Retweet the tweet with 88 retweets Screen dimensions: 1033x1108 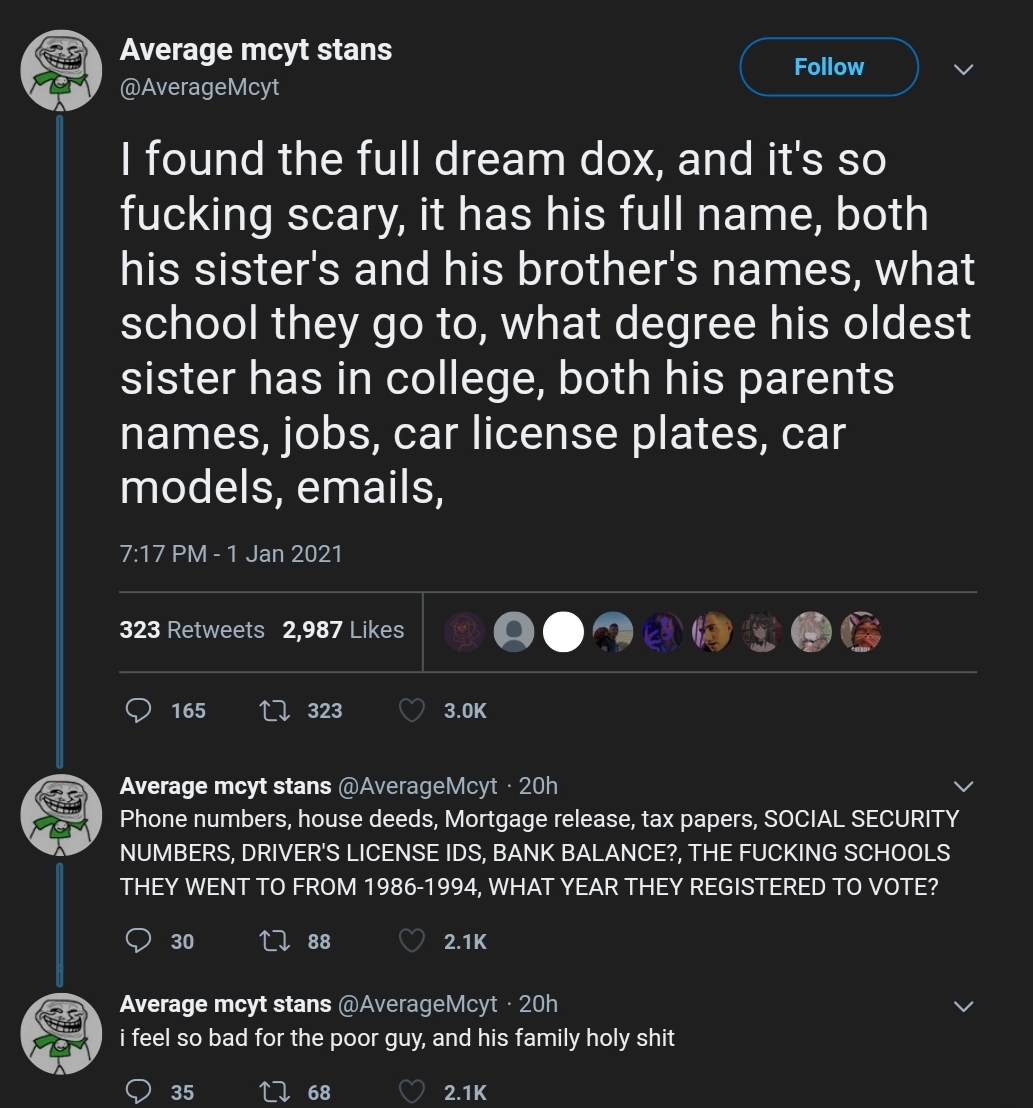(274, 941)
